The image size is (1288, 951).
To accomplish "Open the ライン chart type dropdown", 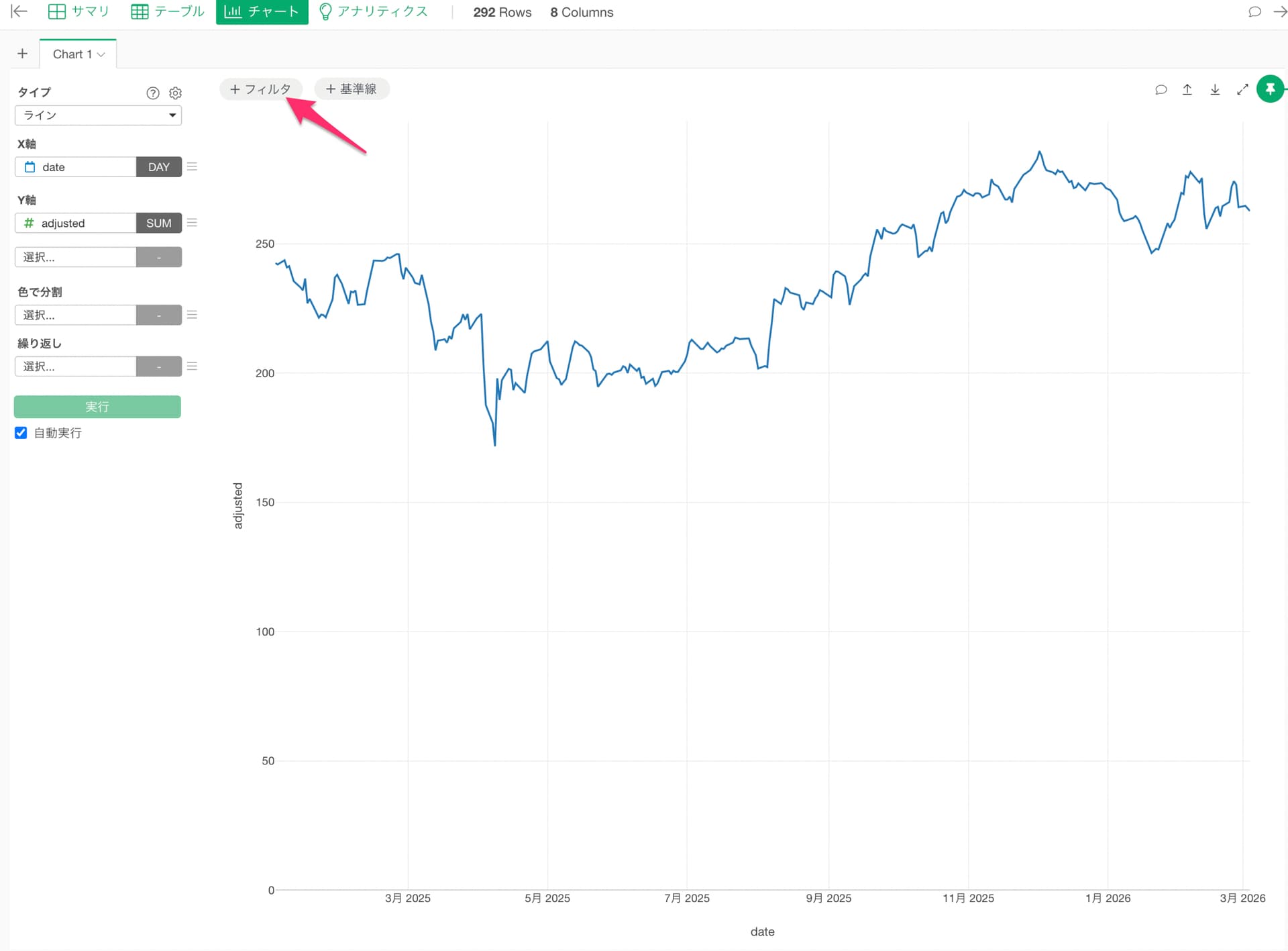I will point(98,115).
